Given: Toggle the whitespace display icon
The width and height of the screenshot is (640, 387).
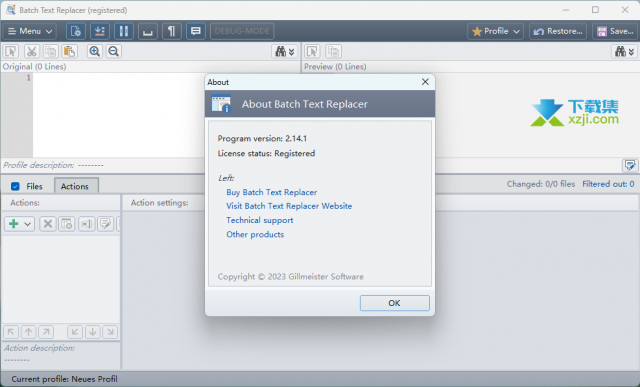Looking at the screenshot, I should (148, 31).
